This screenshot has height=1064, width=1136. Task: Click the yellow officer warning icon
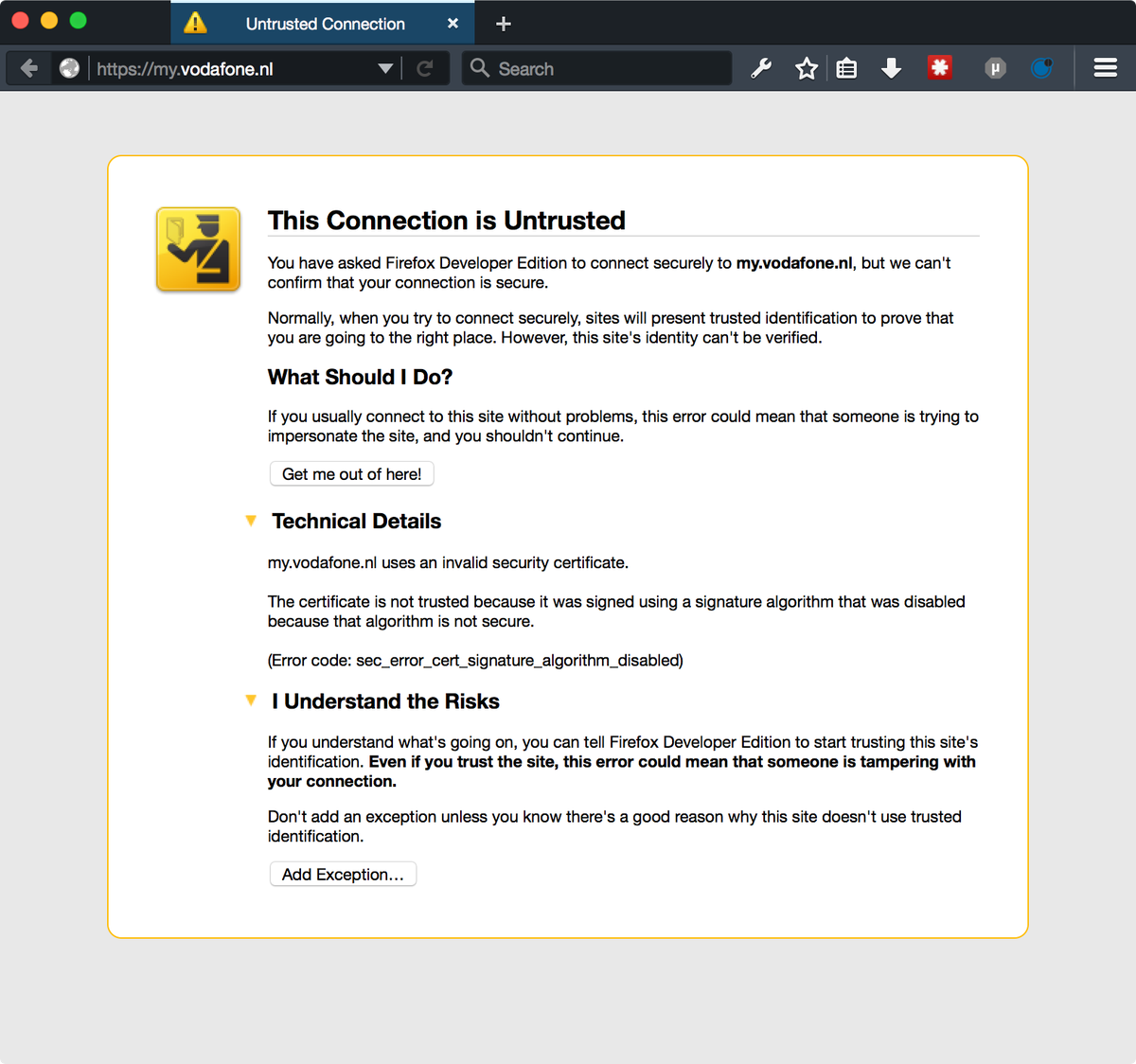click(x=198, y=249)
